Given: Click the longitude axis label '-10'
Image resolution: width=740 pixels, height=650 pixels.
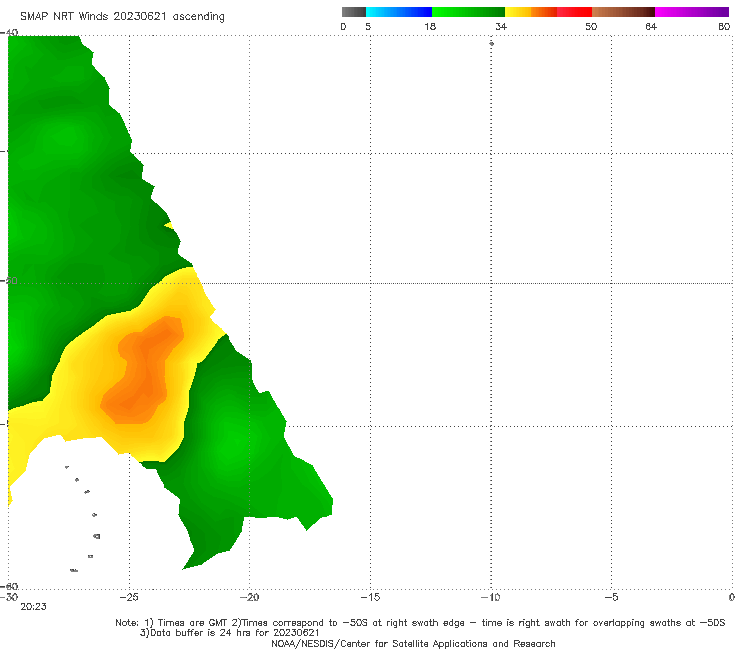Looking at the screenshot, I should [491, 597].
